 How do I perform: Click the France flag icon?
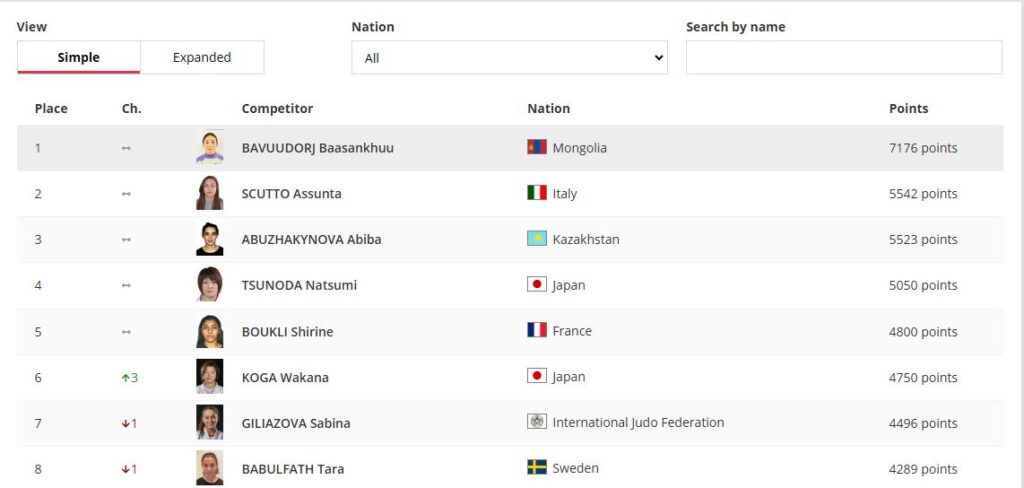click(537, 330)
